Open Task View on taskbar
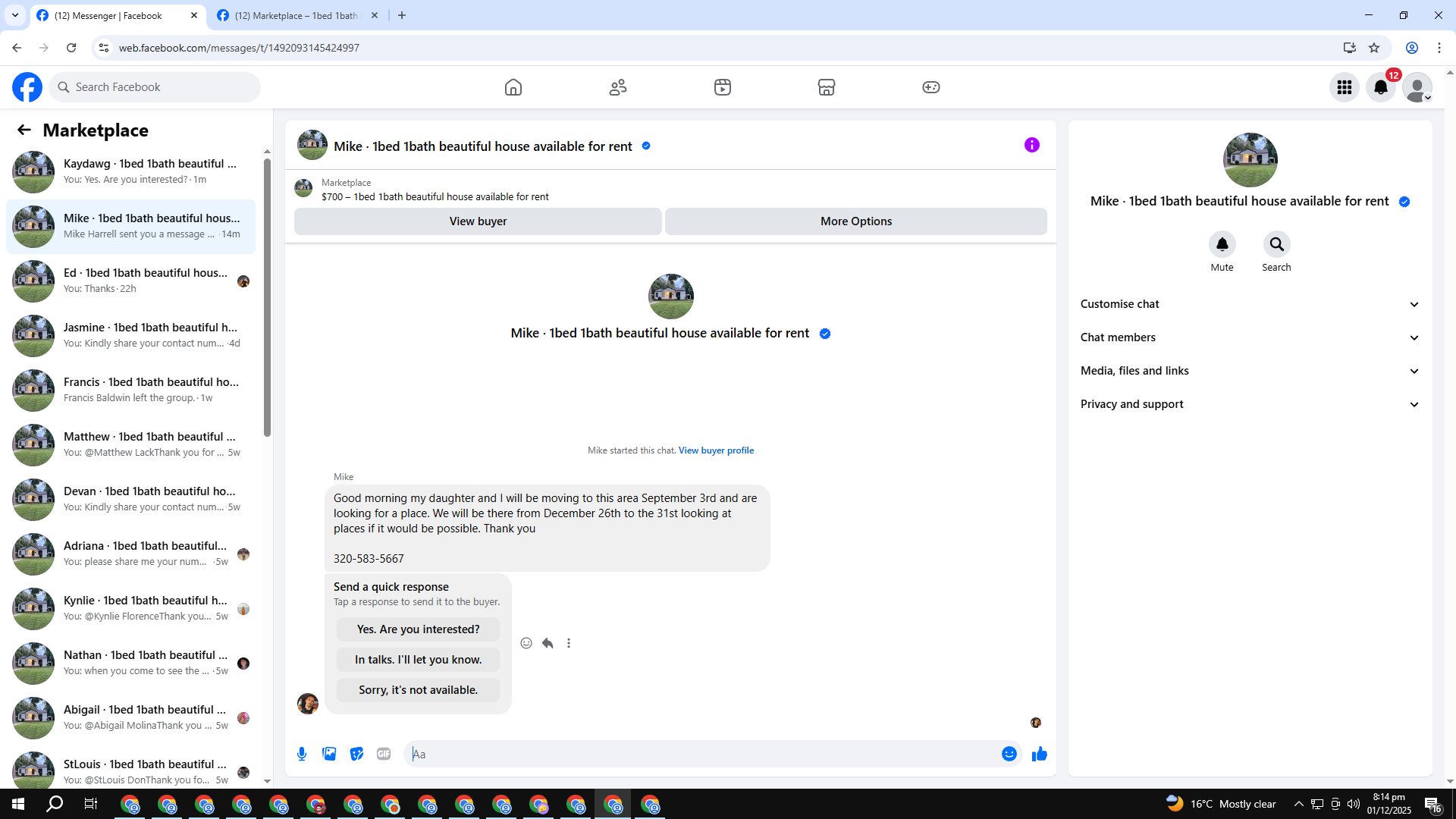The width and height of the screenshot is (1456, 819). click(x=91, y=804)
